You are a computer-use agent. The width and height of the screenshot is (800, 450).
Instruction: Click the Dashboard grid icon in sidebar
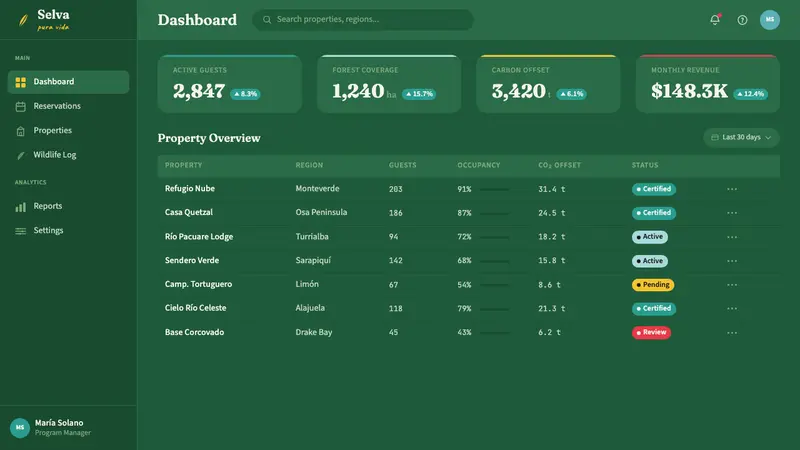pos(20,82)
